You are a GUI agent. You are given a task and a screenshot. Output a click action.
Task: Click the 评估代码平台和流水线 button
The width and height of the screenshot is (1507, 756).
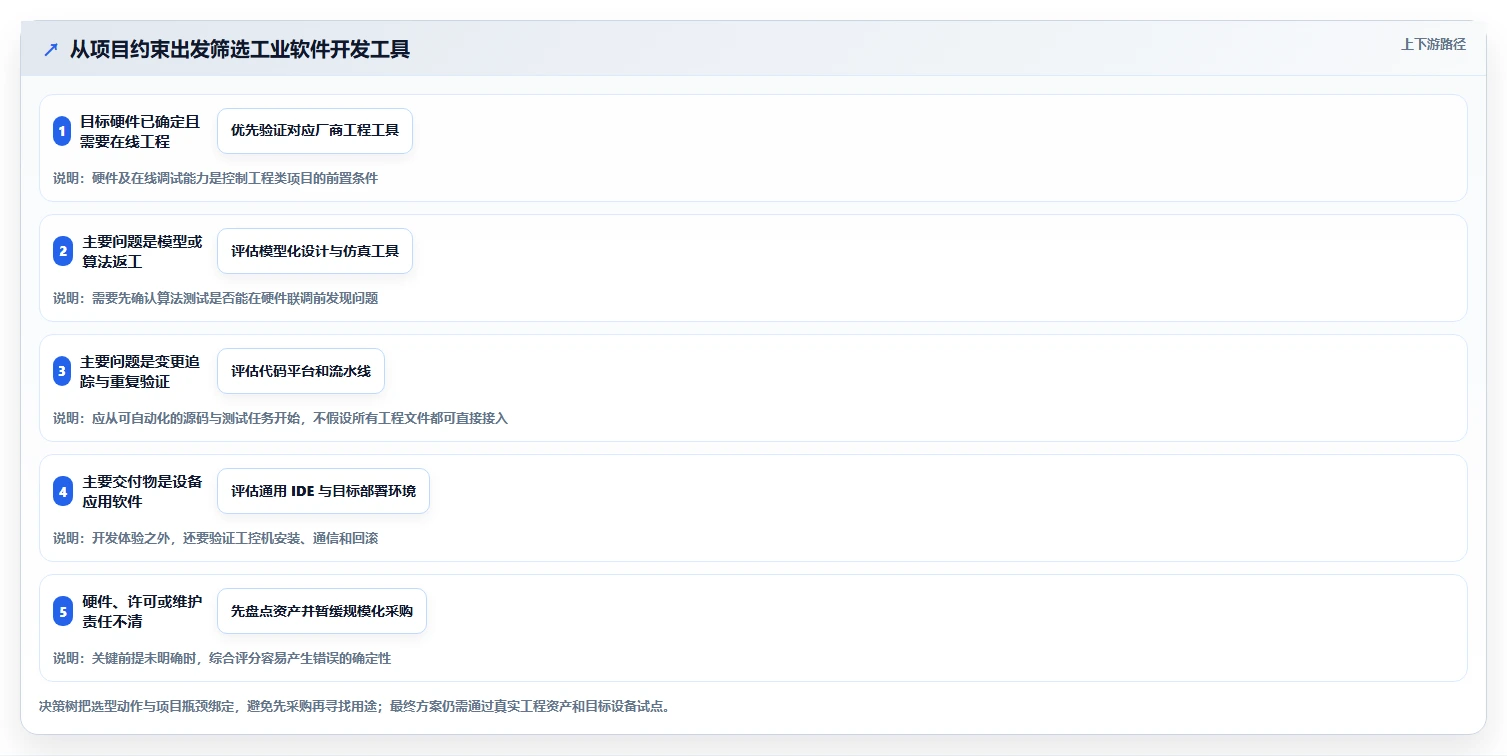click(x=301, y=371)
